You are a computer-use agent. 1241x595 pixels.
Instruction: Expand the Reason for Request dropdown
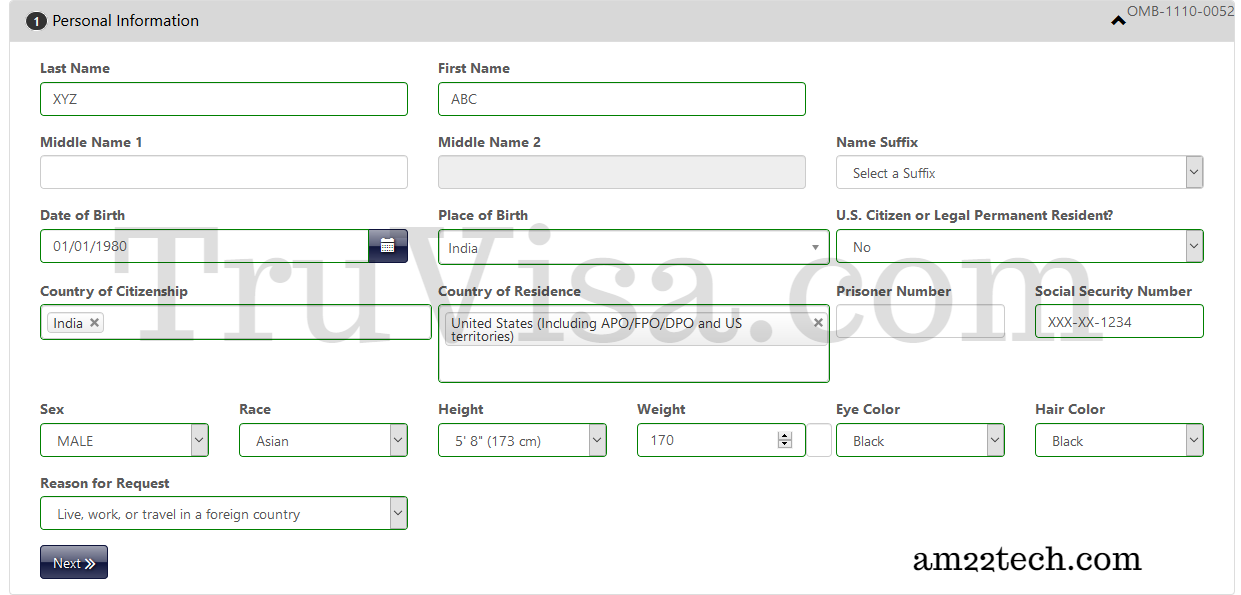click(224, 514)
